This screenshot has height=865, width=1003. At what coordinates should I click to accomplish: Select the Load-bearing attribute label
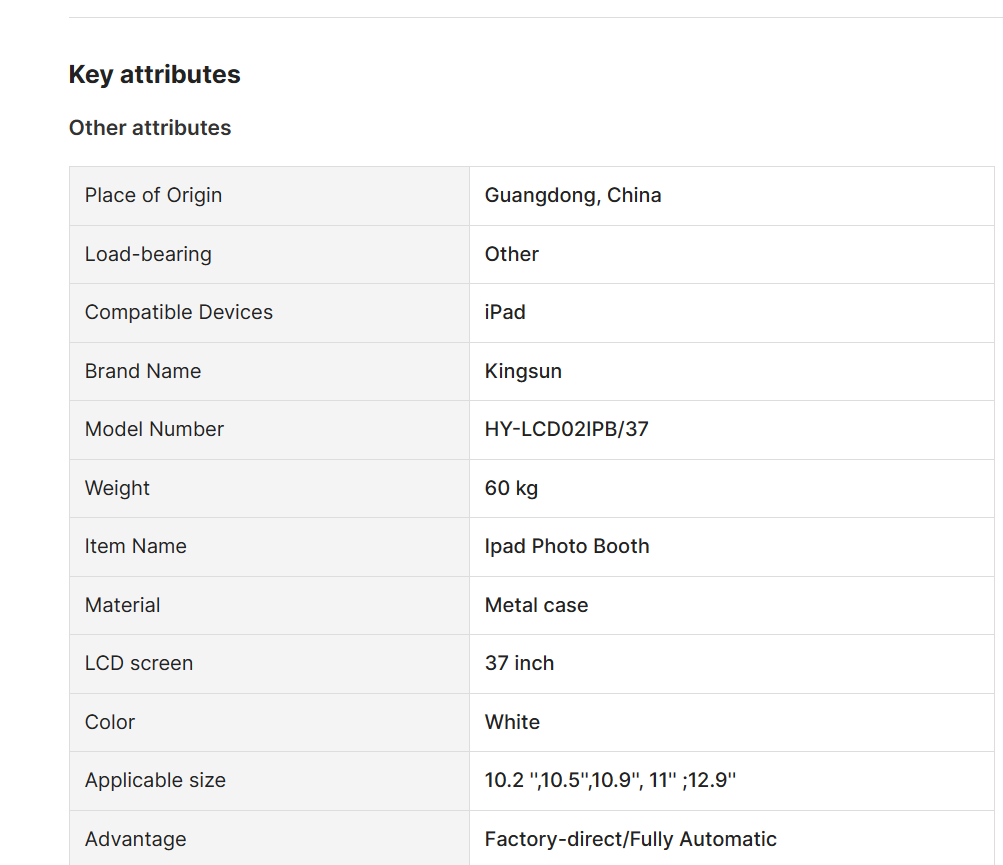(148, 254)
